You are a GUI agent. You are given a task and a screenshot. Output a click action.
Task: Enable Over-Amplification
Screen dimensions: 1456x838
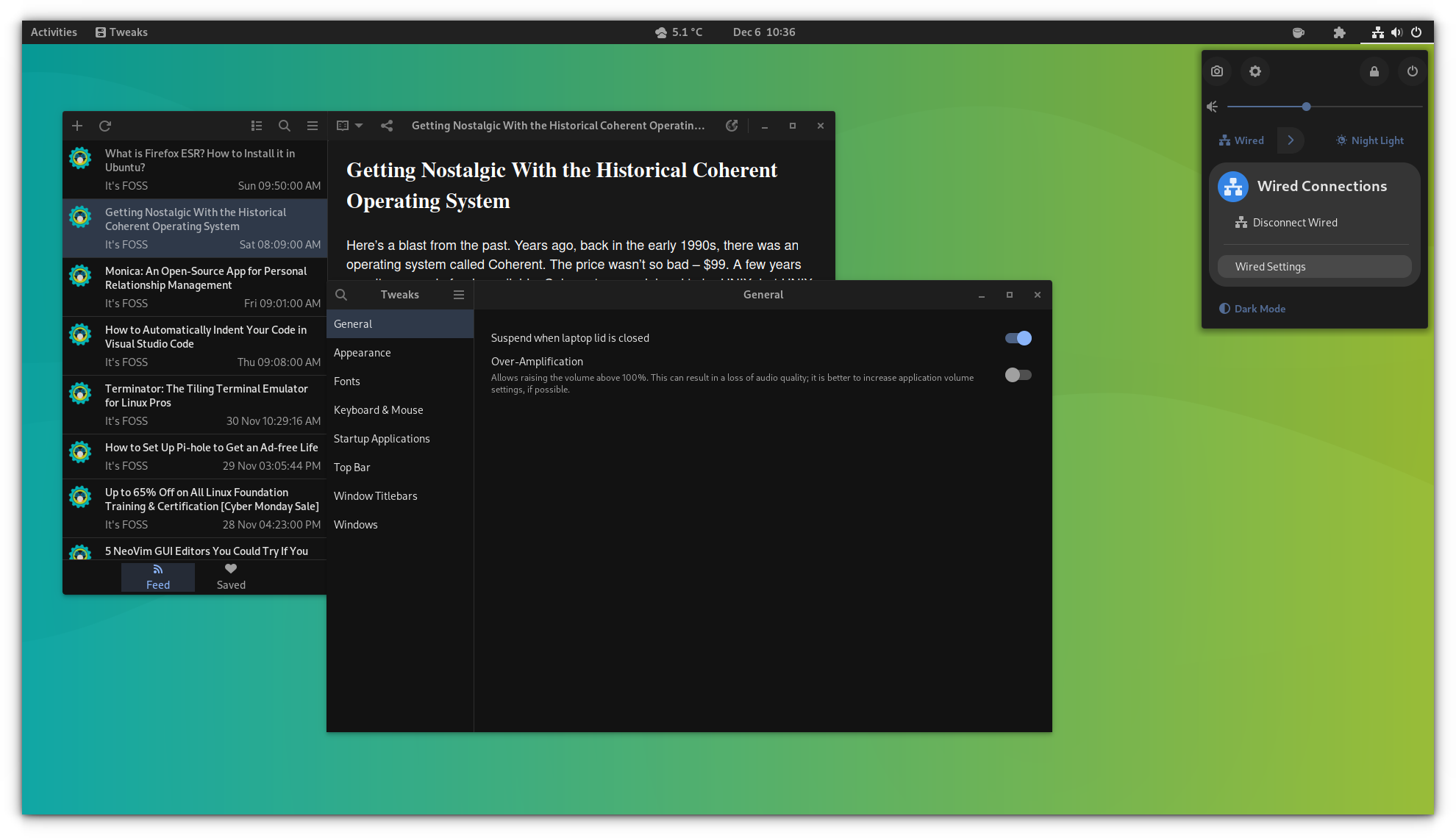pos(1018,375)
